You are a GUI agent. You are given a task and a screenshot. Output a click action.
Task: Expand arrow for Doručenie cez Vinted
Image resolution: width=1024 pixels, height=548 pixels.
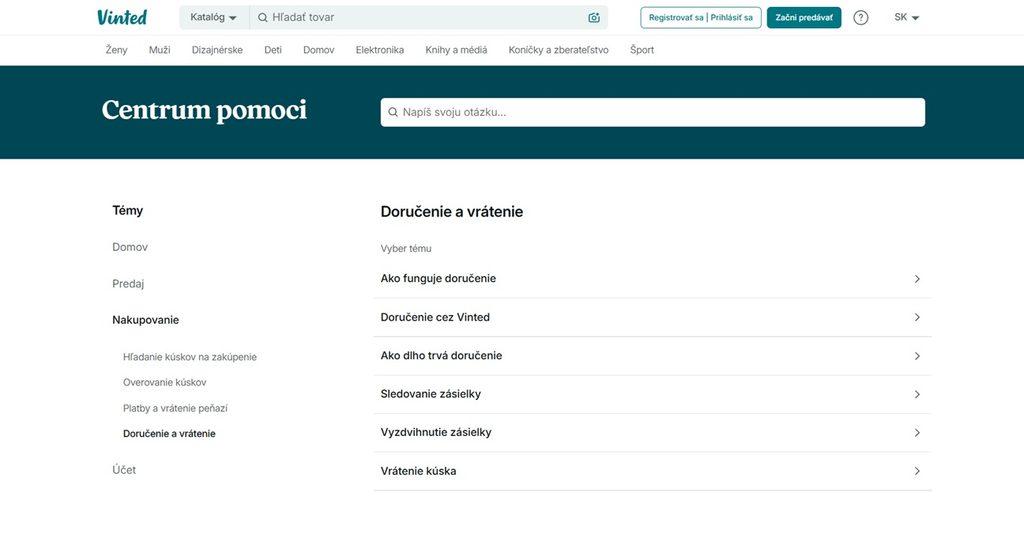click(917, 317)
